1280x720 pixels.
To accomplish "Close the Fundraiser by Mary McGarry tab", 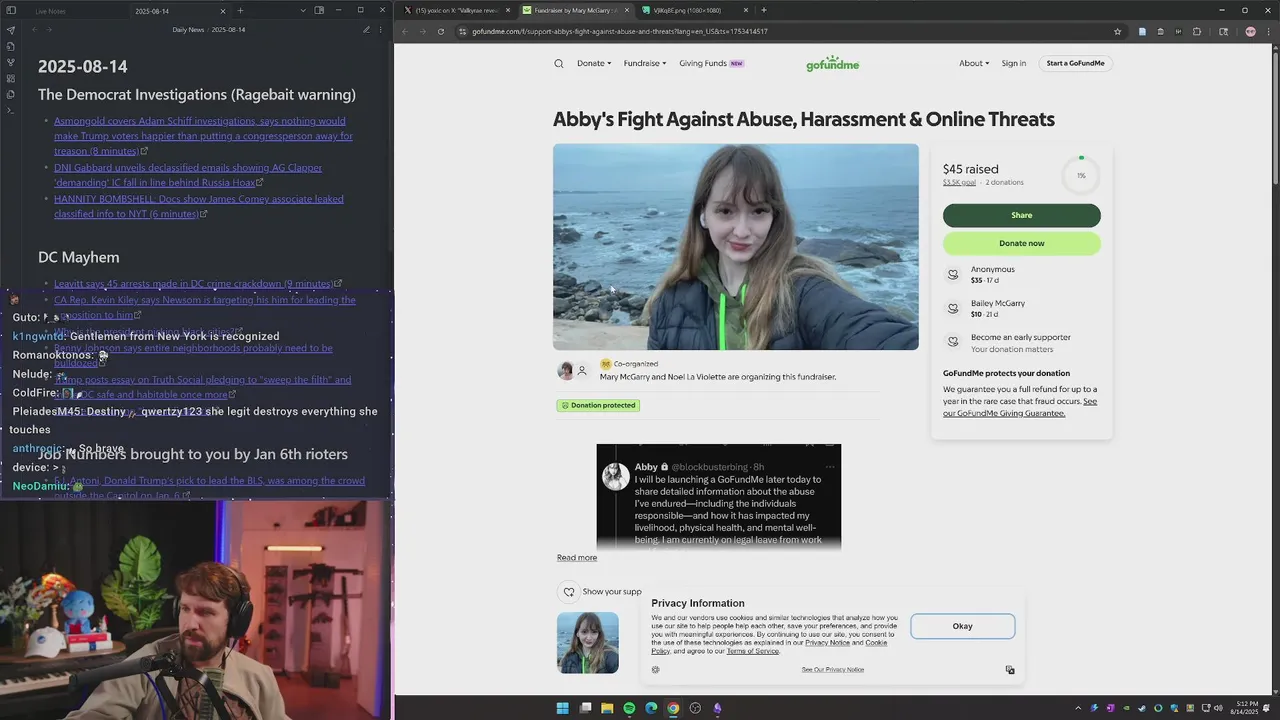I will pos(627,10).
